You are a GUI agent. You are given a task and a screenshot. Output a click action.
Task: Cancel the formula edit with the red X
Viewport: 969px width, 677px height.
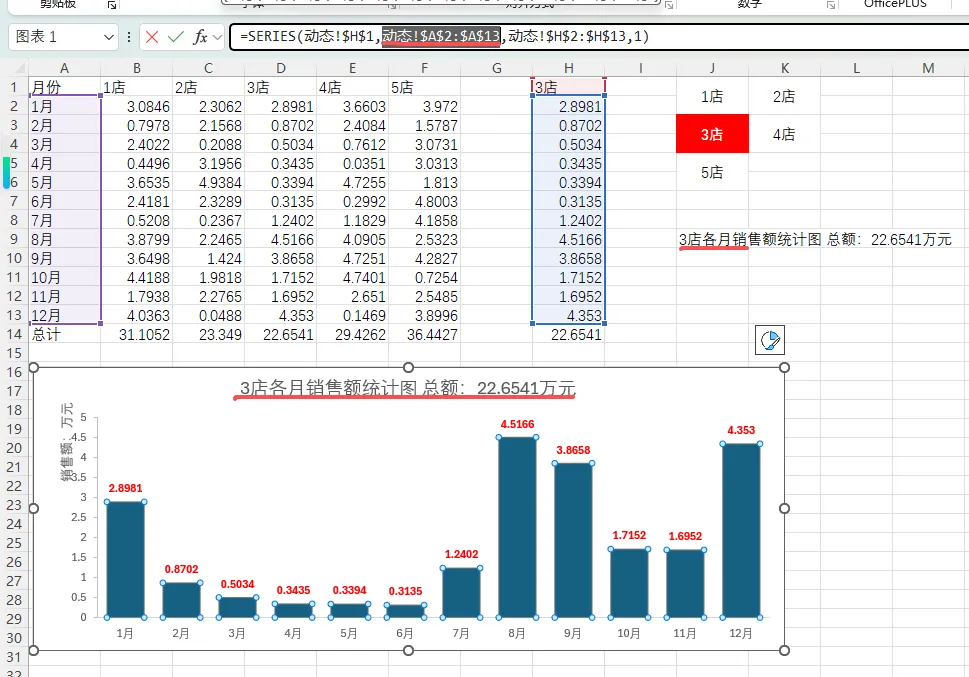point(152,37)
